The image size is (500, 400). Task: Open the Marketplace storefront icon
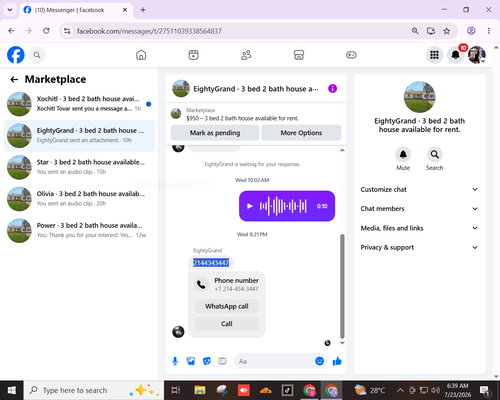coord(299,55)
